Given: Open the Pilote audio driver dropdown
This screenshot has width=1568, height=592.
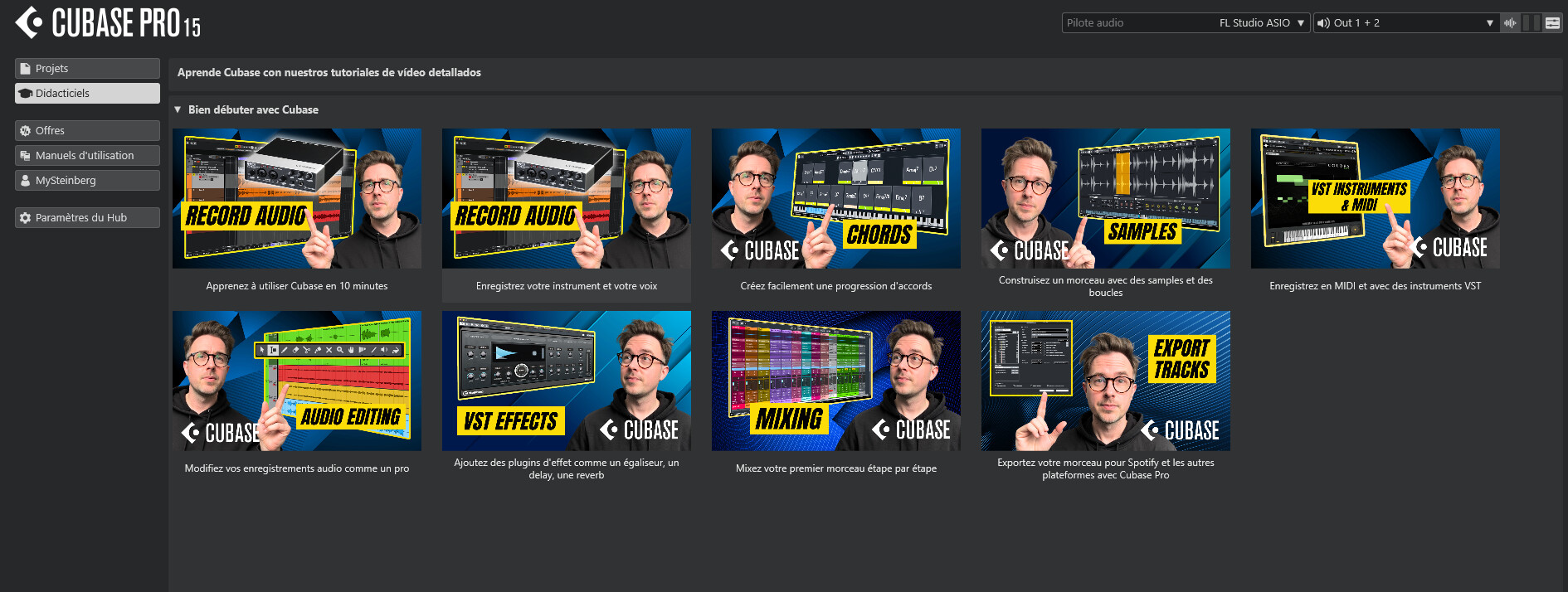Looking at the screenshot, I should [x=1186, y=23].
